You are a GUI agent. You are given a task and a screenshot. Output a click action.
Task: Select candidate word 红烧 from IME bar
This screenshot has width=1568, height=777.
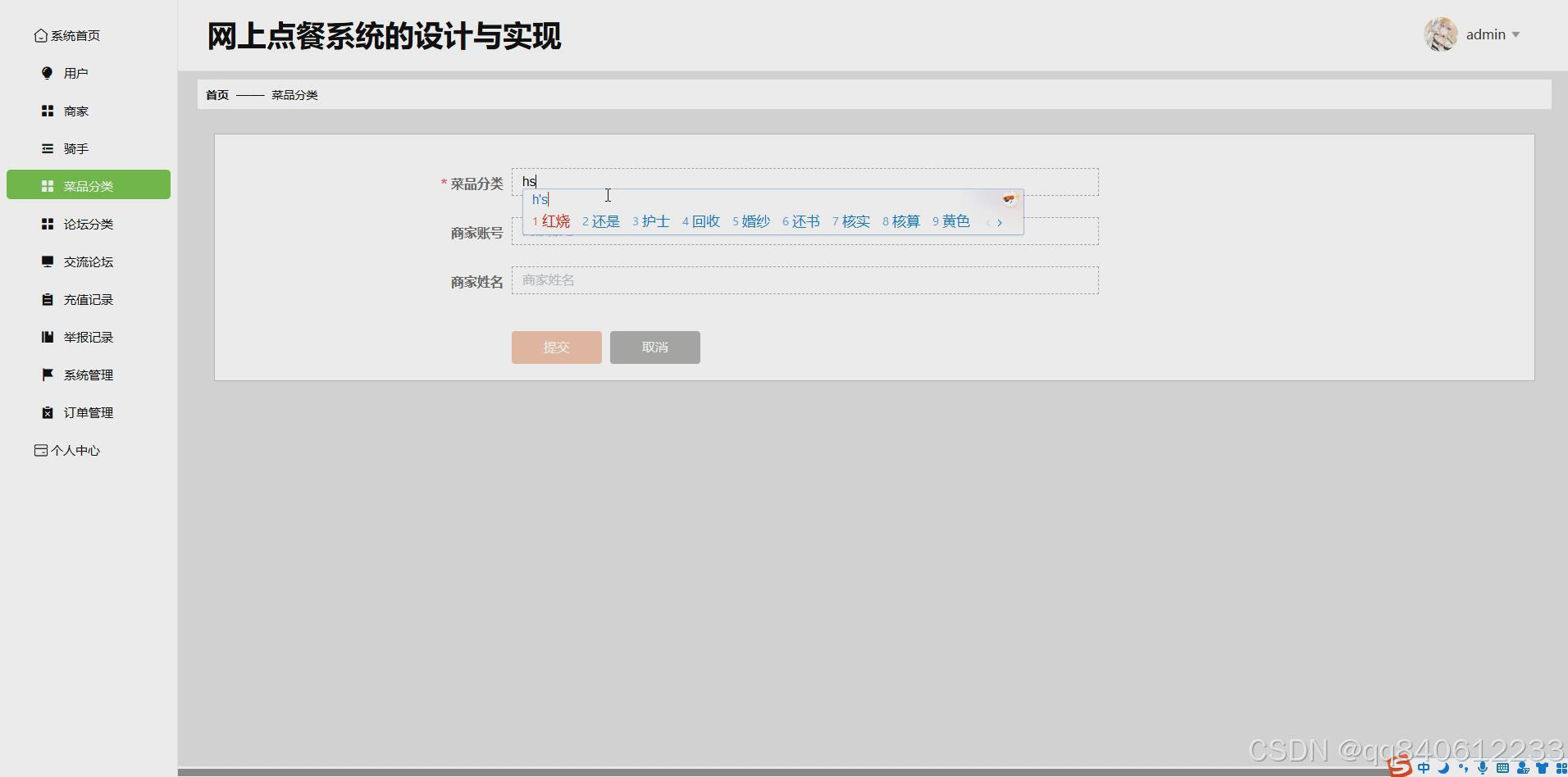[555, 220]
